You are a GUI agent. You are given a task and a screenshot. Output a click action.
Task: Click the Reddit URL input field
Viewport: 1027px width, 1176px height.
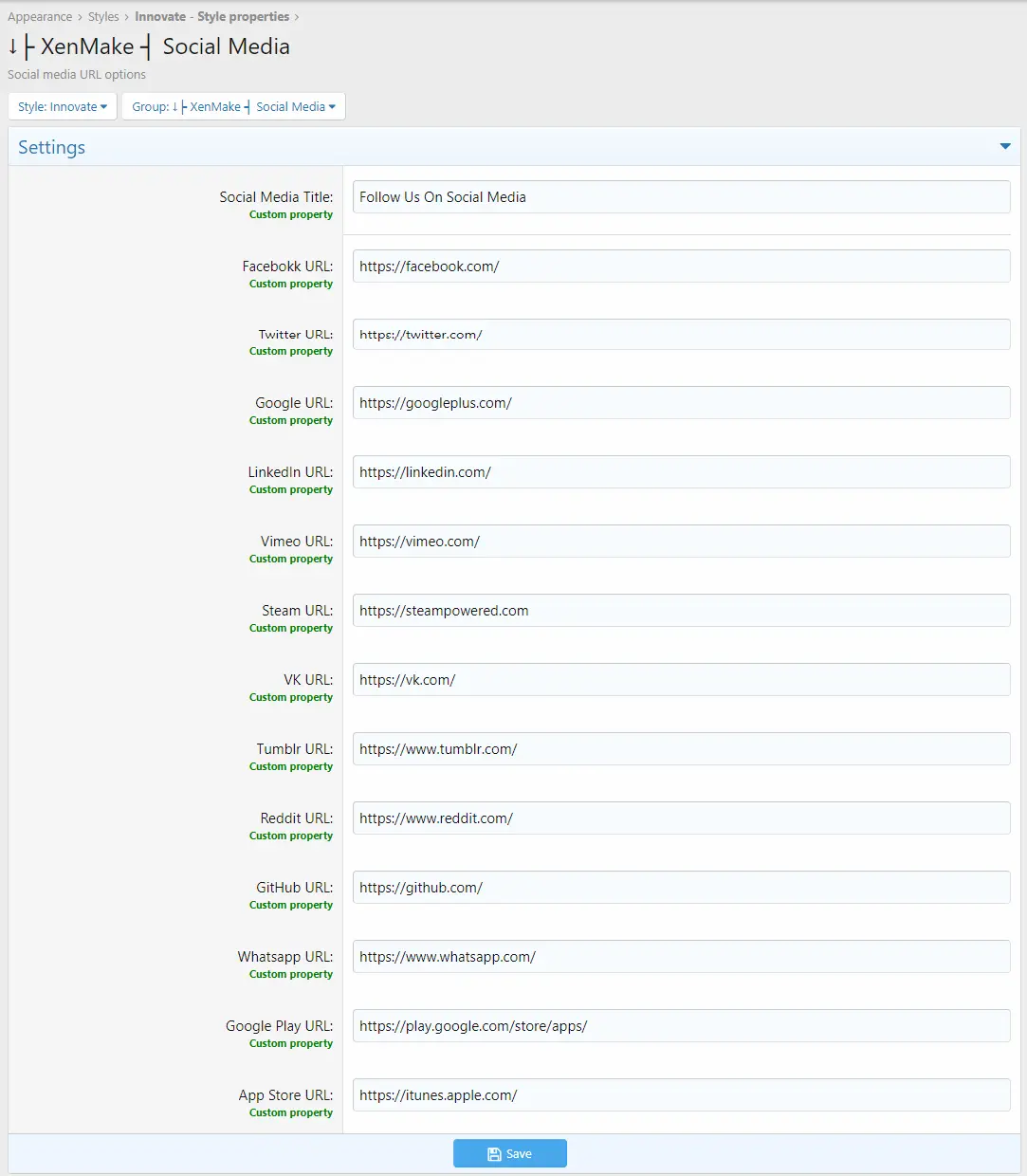[x=681, y=818]
